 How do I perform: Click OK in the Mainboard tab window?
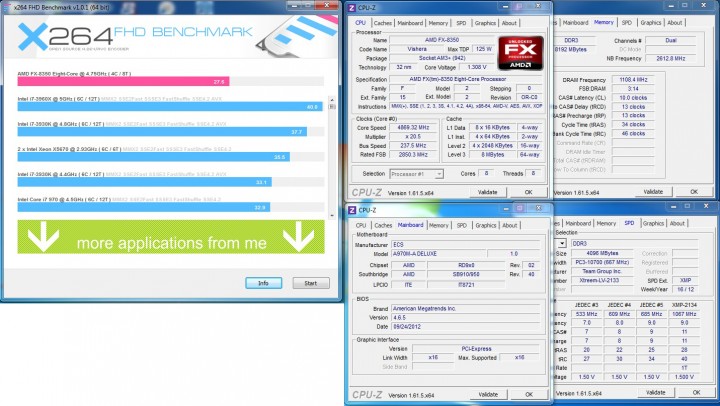coord(529,395)
